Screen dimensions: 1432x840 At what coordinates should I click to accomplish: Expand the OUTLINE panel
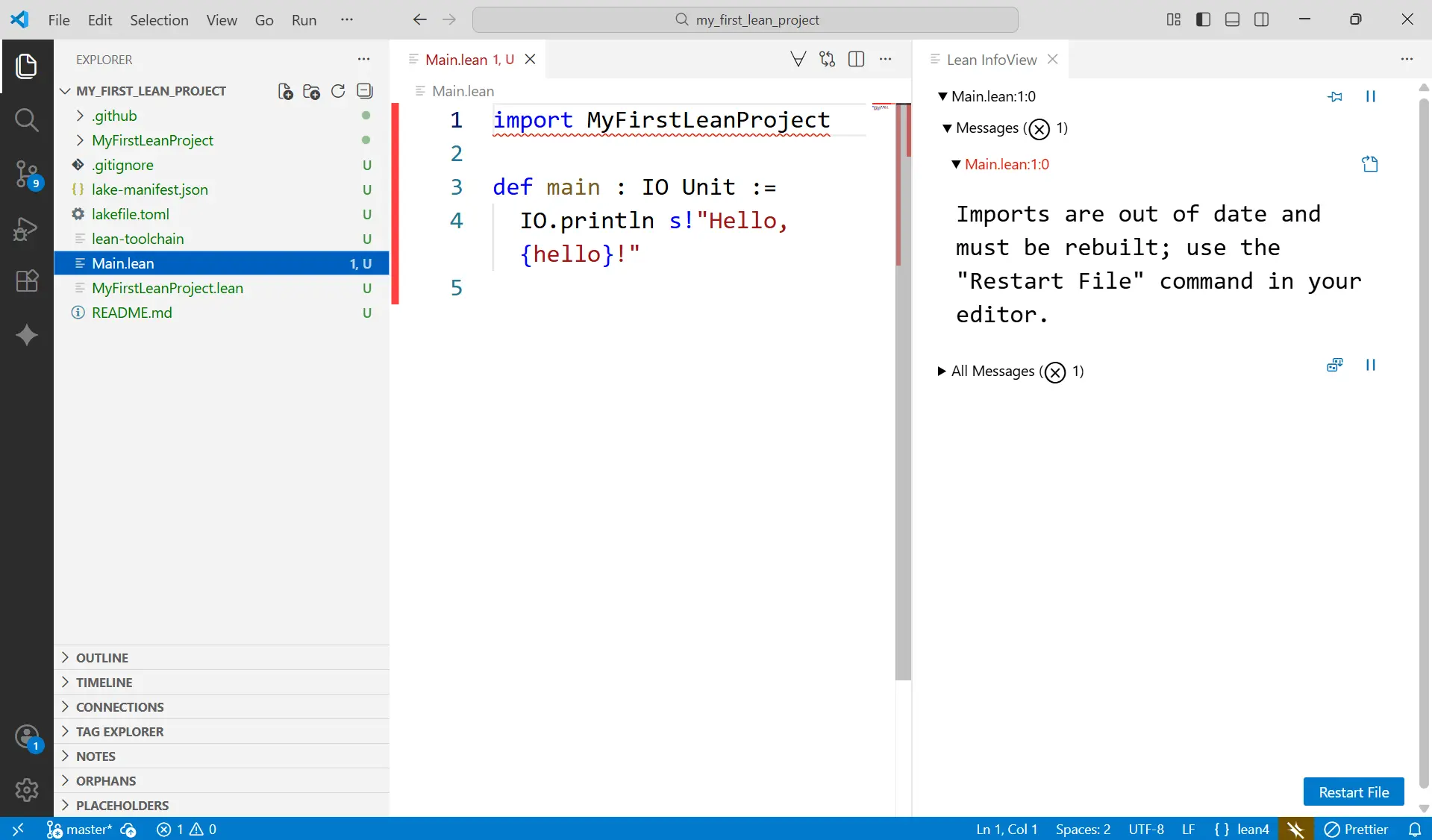coord(102,657)
